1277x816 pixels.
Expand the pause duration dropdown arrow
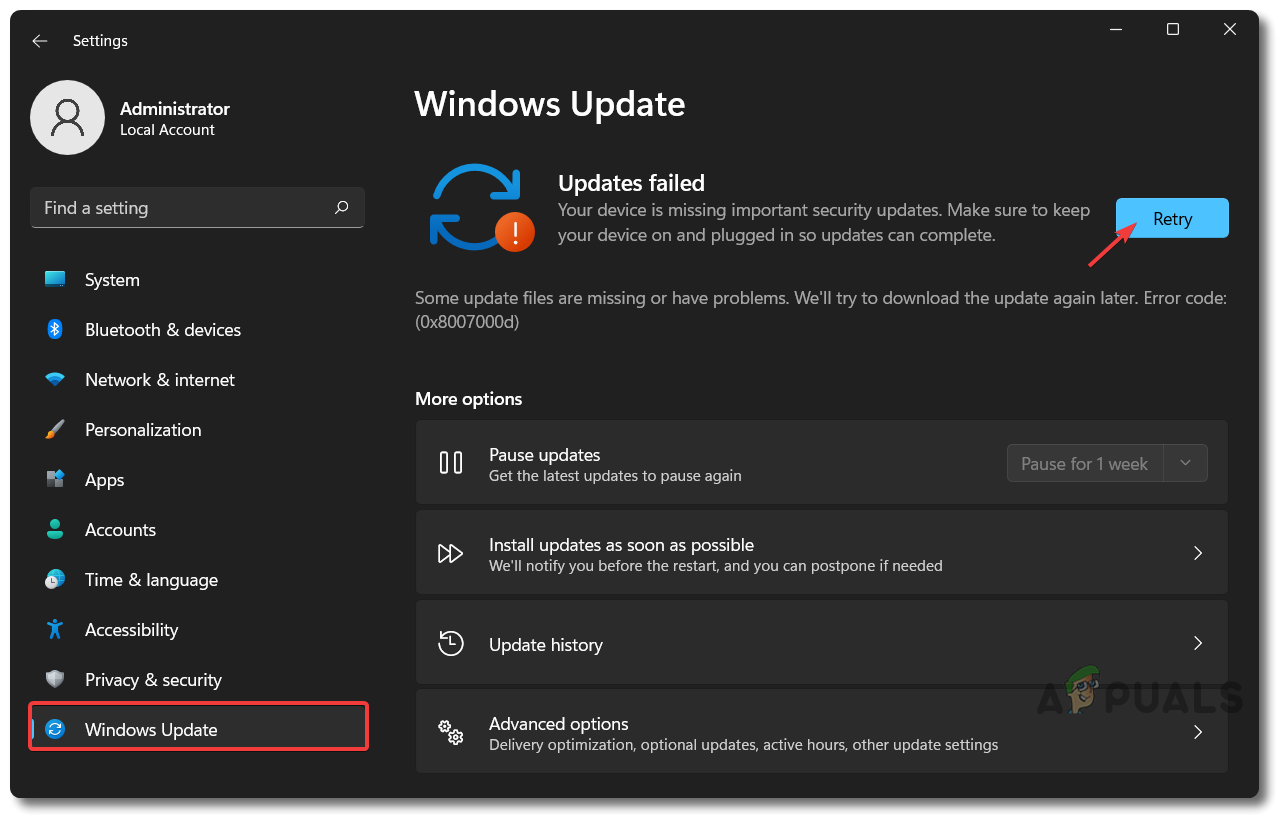tap(1186, 464)
